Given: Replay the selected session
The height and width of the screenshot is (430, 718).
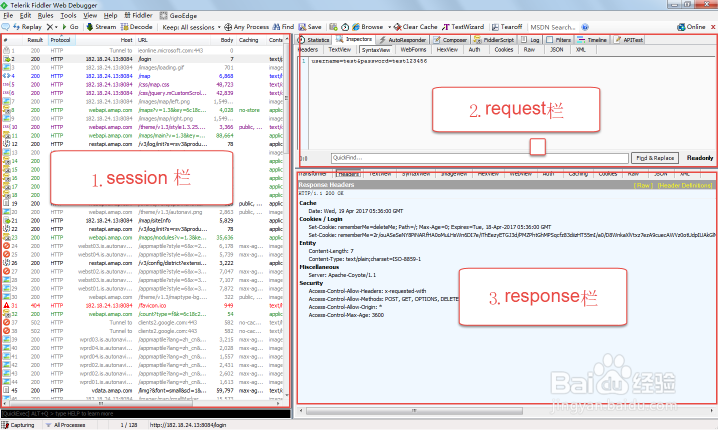Looking at the screenshot, I should pyautogui.click(x=27, y=27).
